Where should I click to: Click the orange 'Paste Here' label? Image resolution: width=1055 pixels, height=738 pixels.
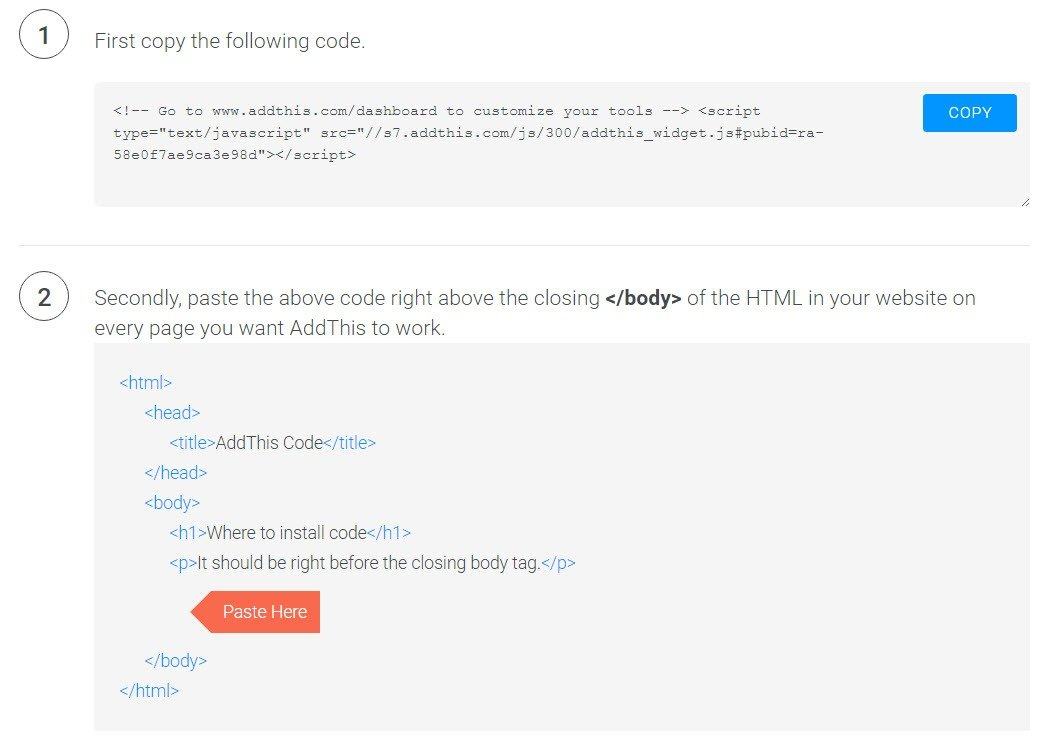(x=256, y=612)
